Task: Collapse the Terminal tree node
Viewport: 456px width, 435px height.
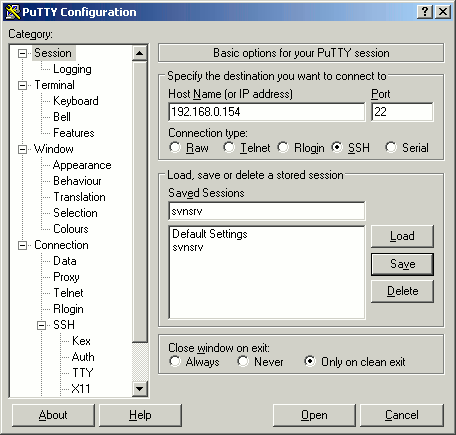Action: [x=22, y=85]
